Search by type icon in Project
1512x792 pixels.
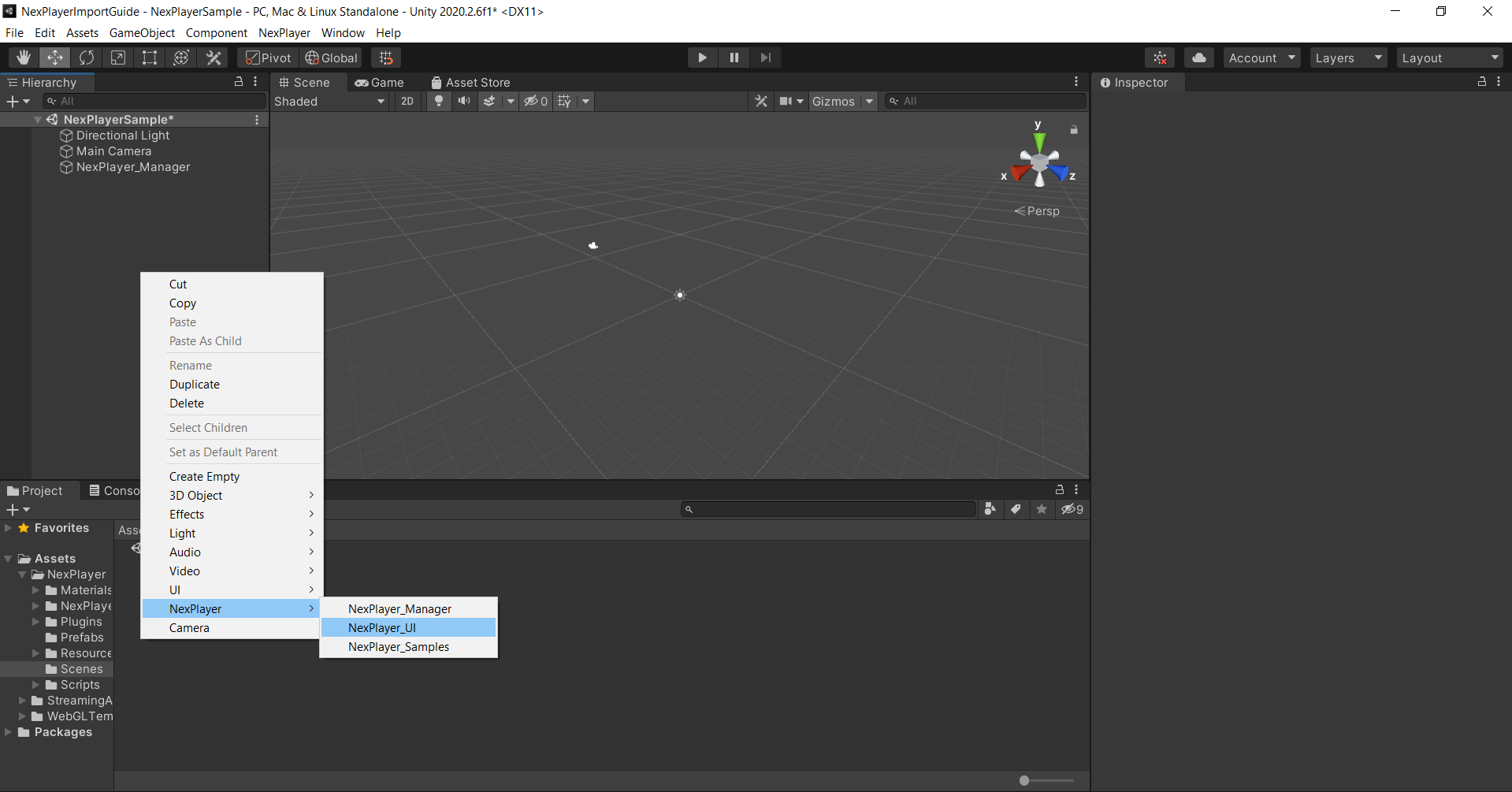(990, 509)
